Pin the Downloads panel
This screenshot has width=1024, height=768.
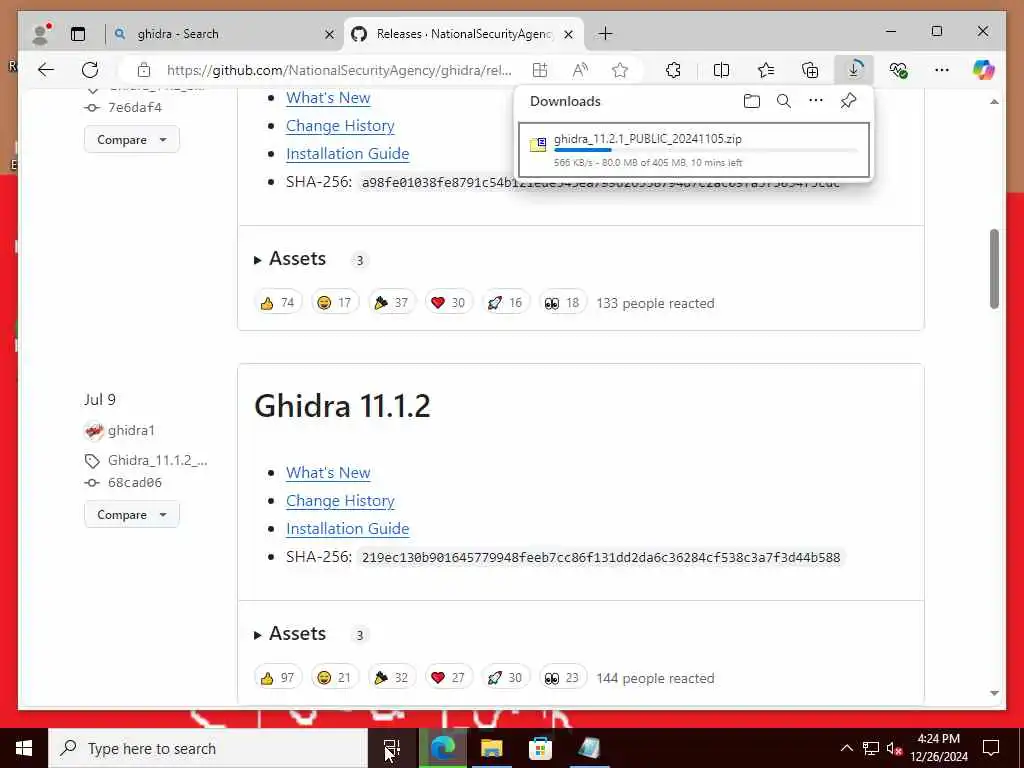pyautogui.click(x=848, y=101)
